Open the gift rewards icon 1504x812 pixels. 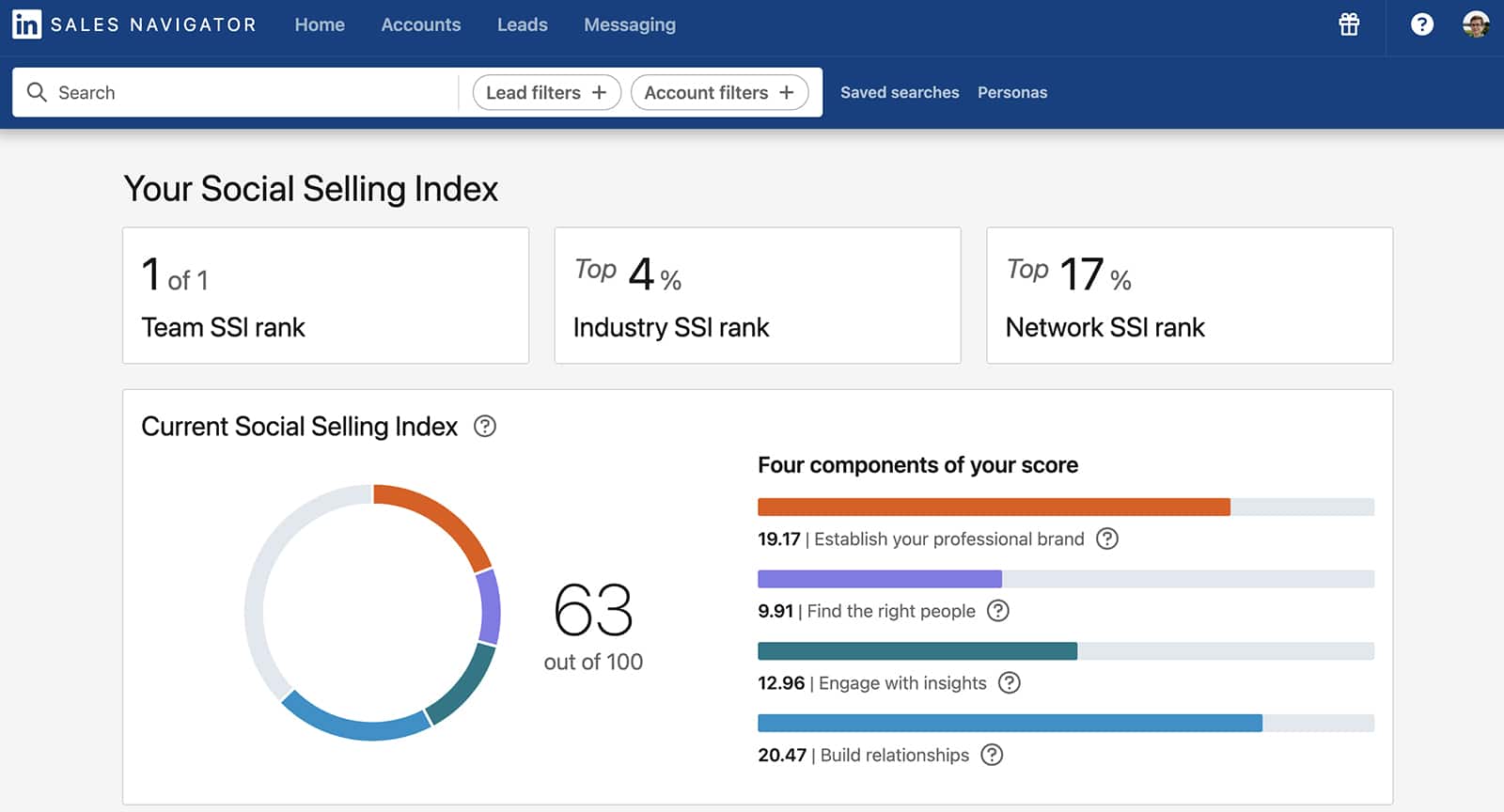point(1349,24)
